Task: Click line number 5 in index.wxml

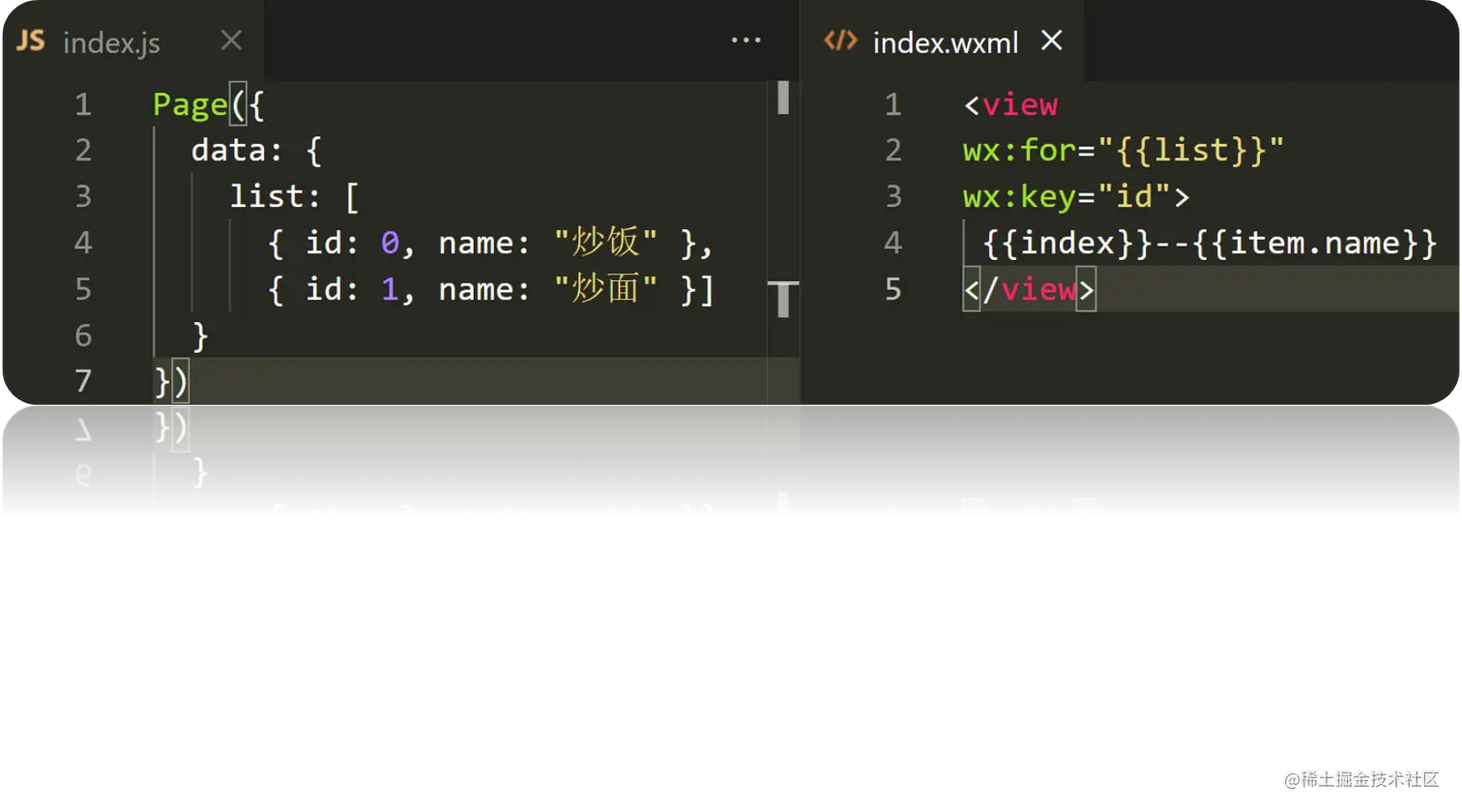Action: (893, 289)
